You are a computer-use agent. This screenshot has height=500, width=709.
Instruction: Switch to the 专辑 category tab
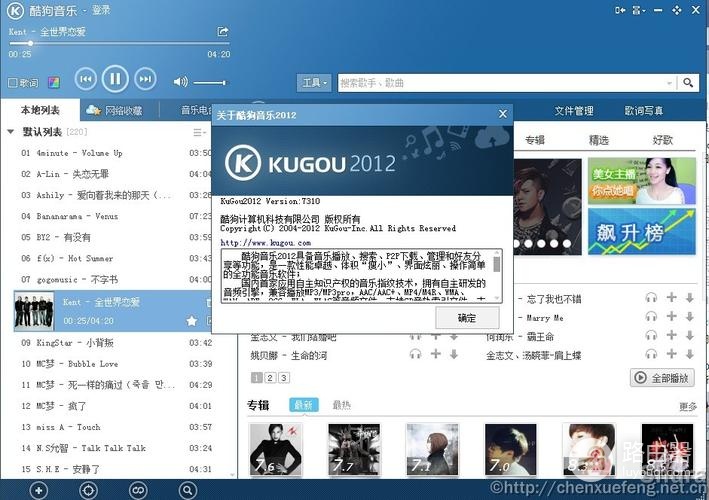535,140
